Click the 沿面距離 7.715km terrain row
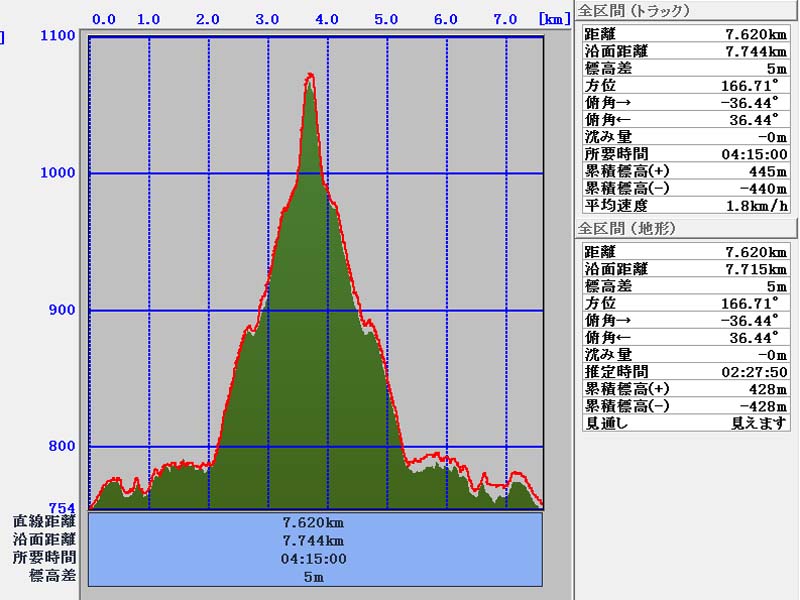 tap(685, 268)
